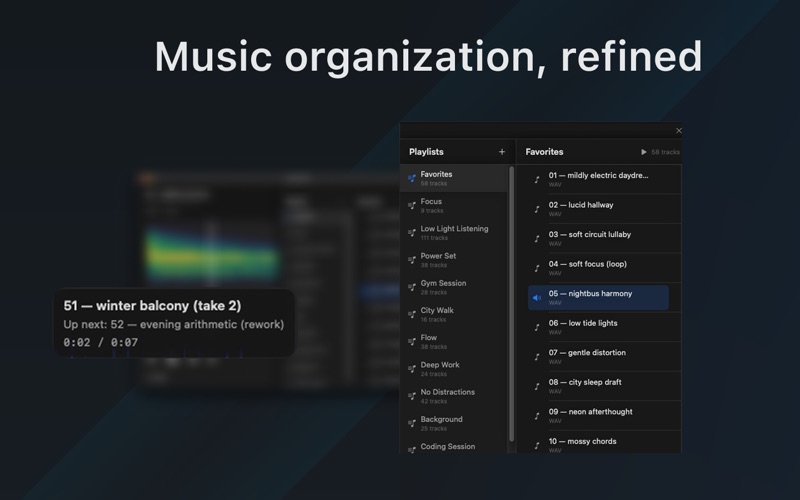Image resolution: width=800 pixels, height=500 pixels.
Task: Click the note icon beside soft circuit lullaby
Action: point(537,238)
